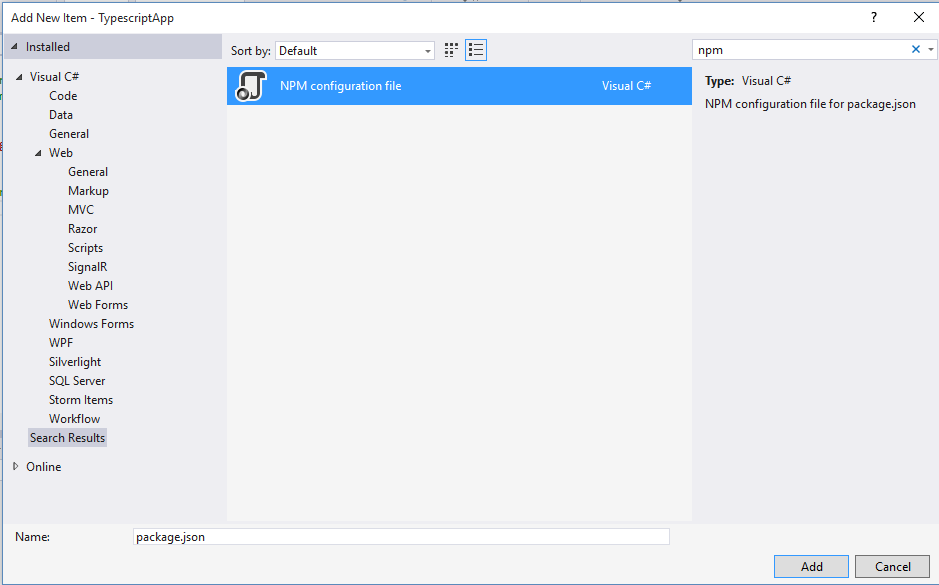Click the Add button
This screenshot has width=939, height=585.
coord(811,566)
